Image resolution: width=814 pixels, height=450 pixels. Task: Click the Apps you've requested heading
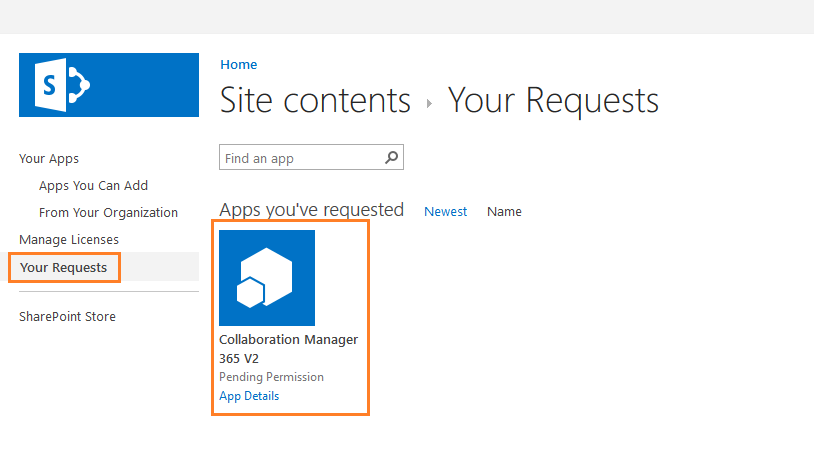[311, 210]
